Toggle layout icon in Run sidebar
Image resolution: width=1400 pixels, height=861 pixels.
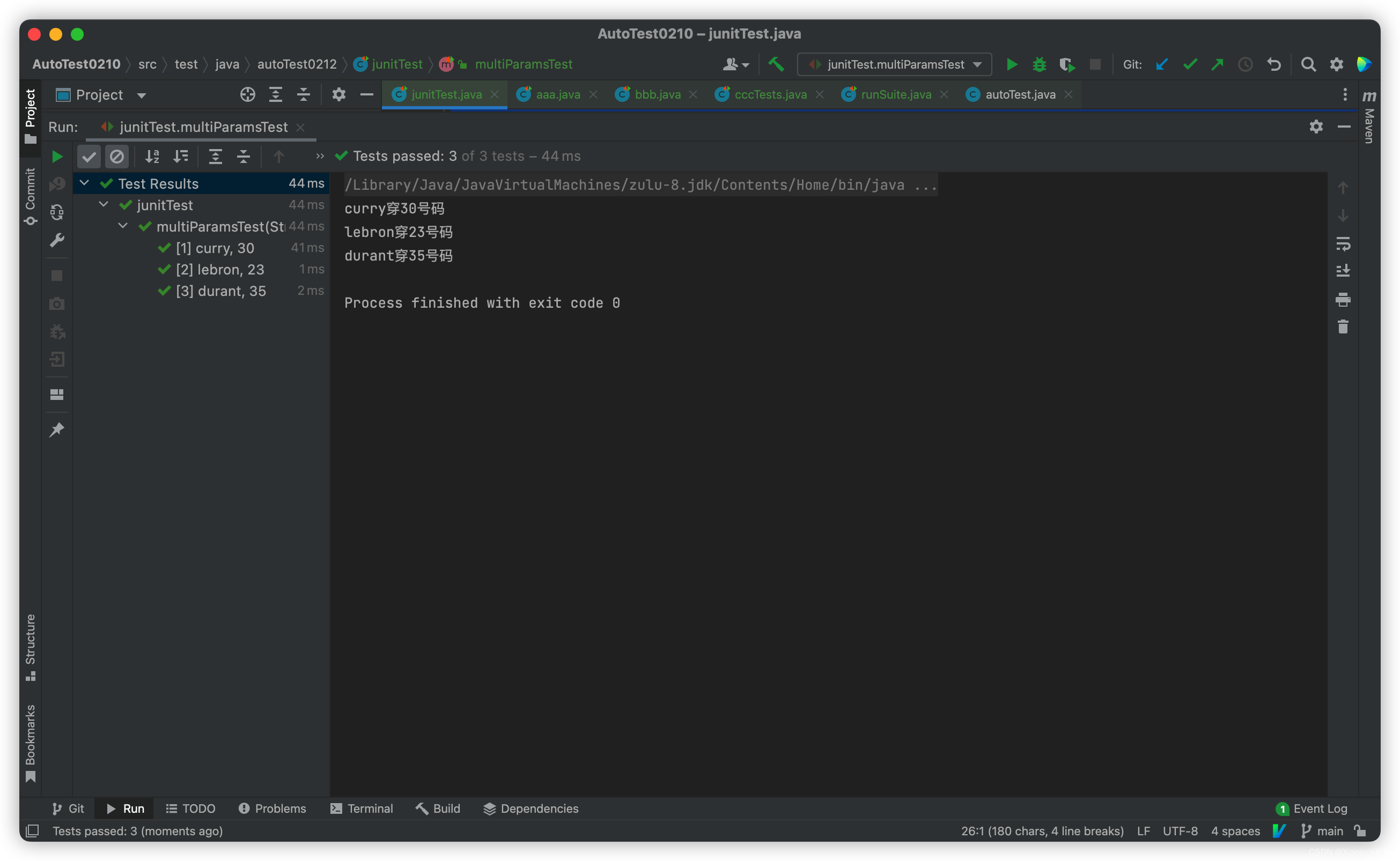[x=57, y=395]
